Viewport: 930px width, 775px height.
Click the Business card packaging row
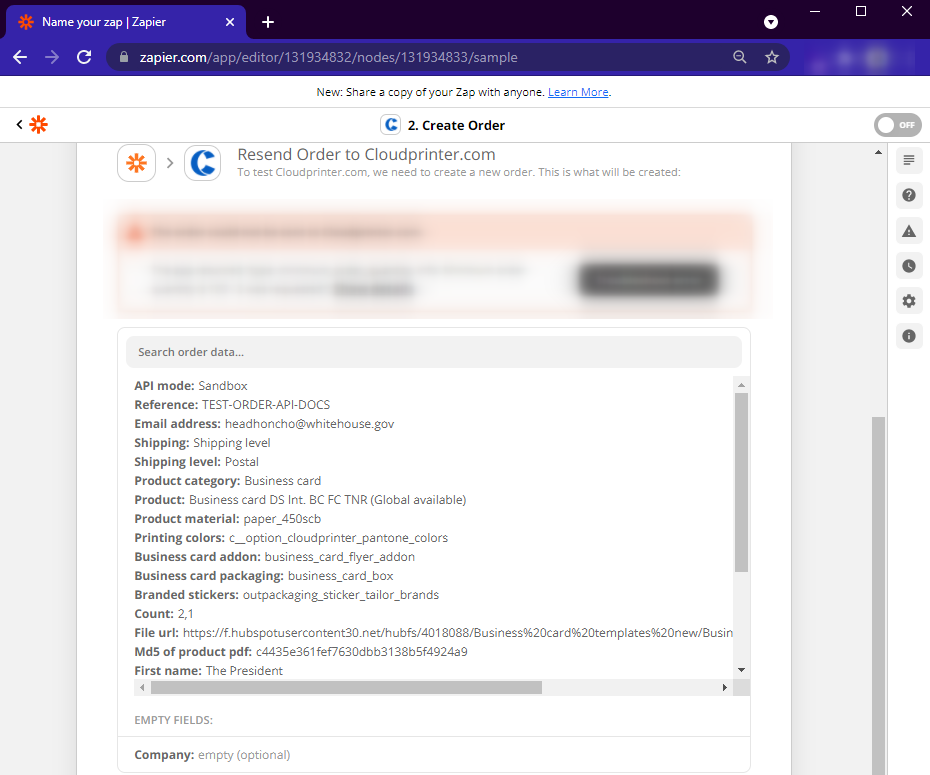[x=264, y=576]
